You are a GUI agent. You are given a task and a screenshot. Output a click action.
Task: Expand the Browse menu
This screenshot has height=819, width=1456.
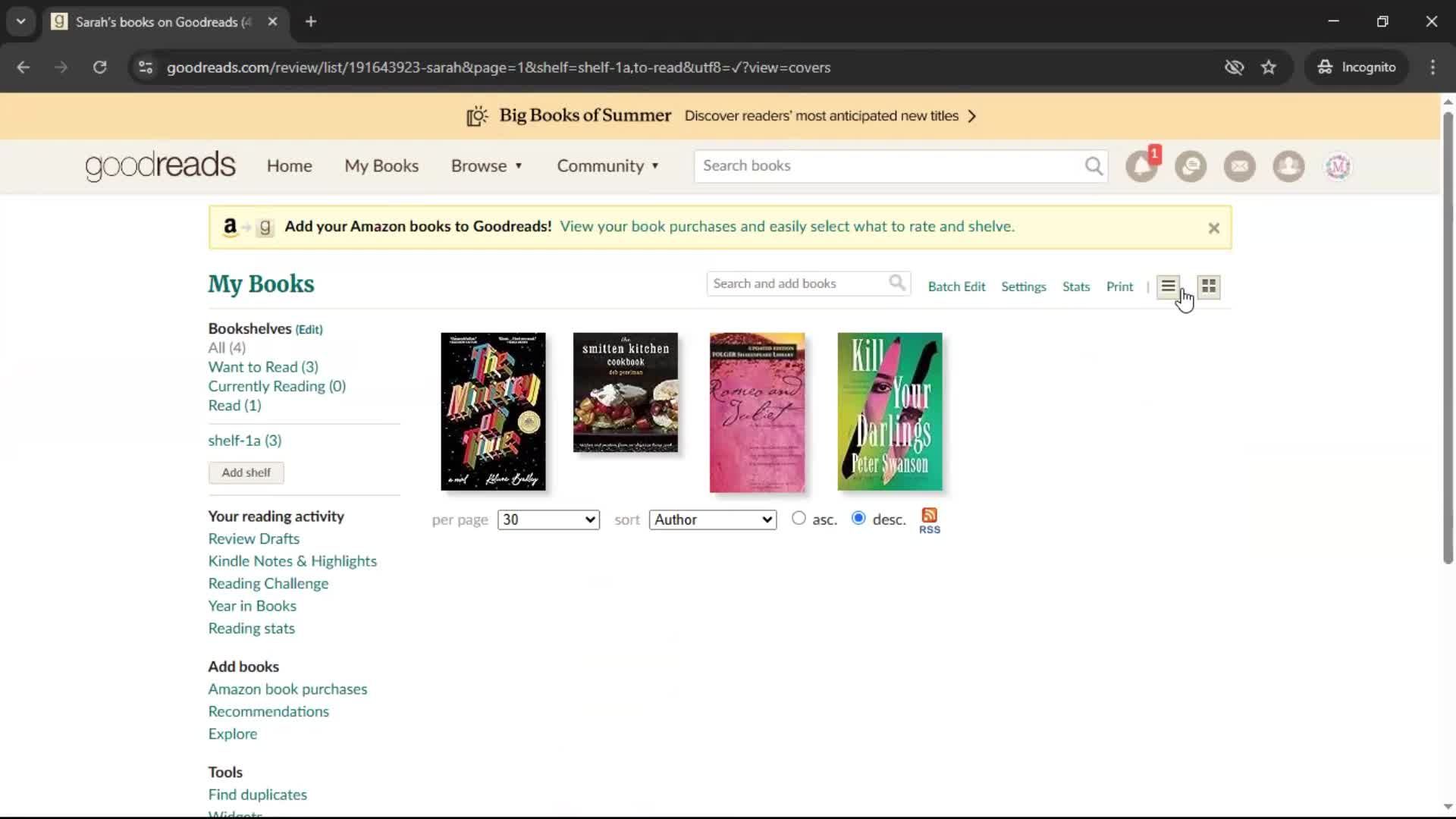click(x=486, y=166)
